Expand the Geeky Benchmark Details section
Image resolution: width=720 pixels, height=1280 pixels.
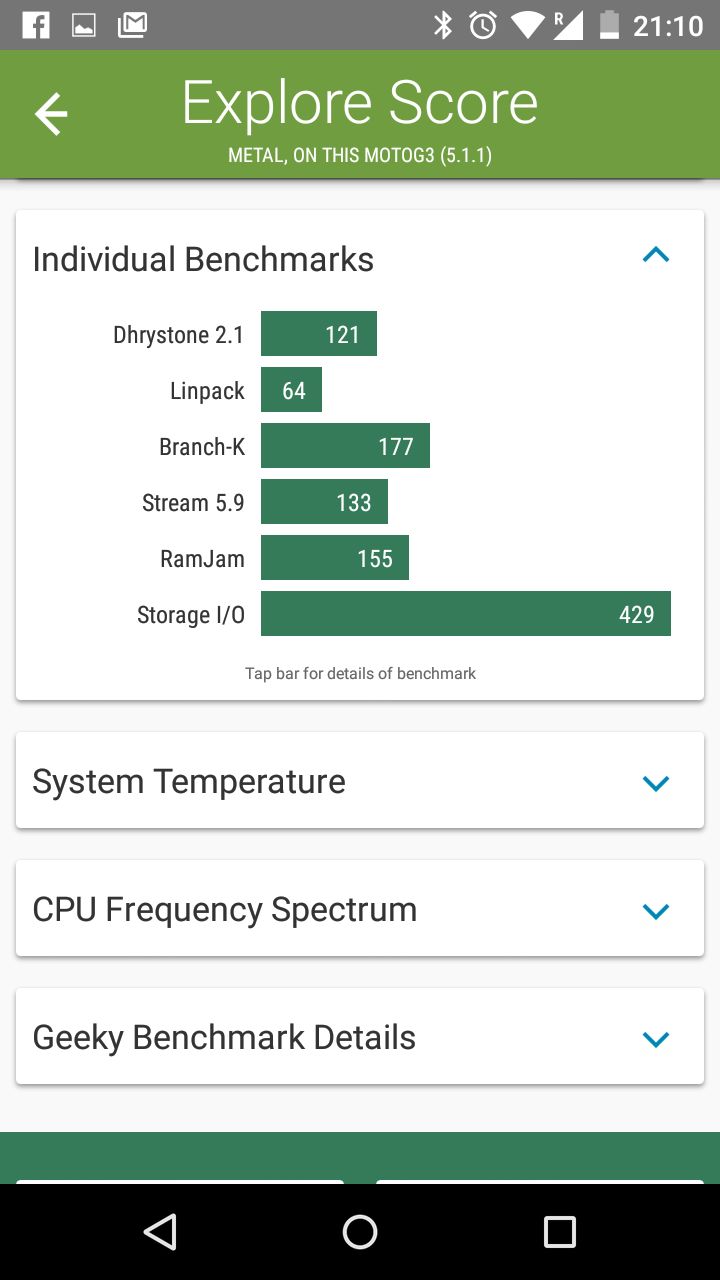656,1039
